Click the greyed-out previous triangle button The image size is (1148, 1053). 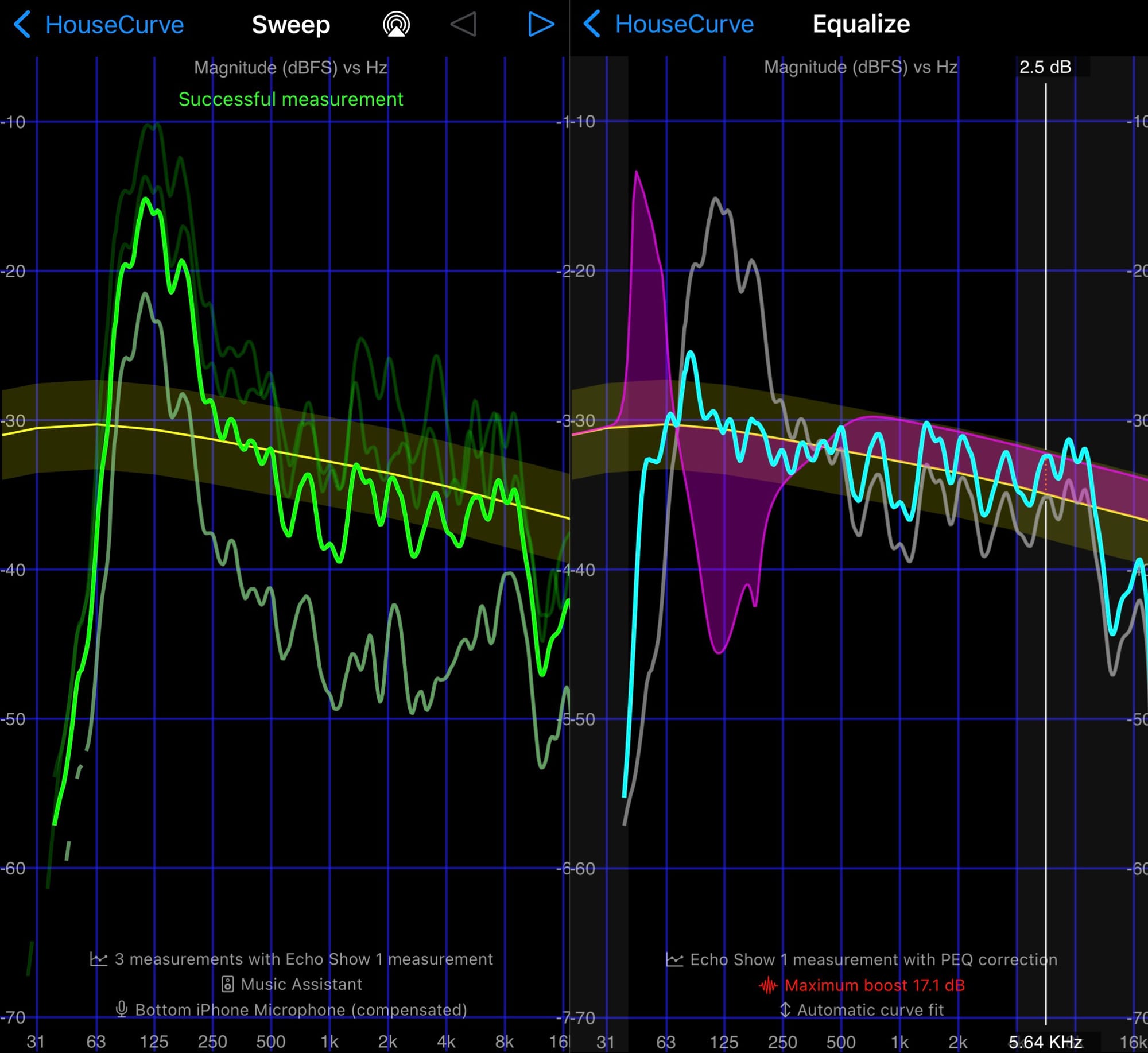(x=464, y=25)
